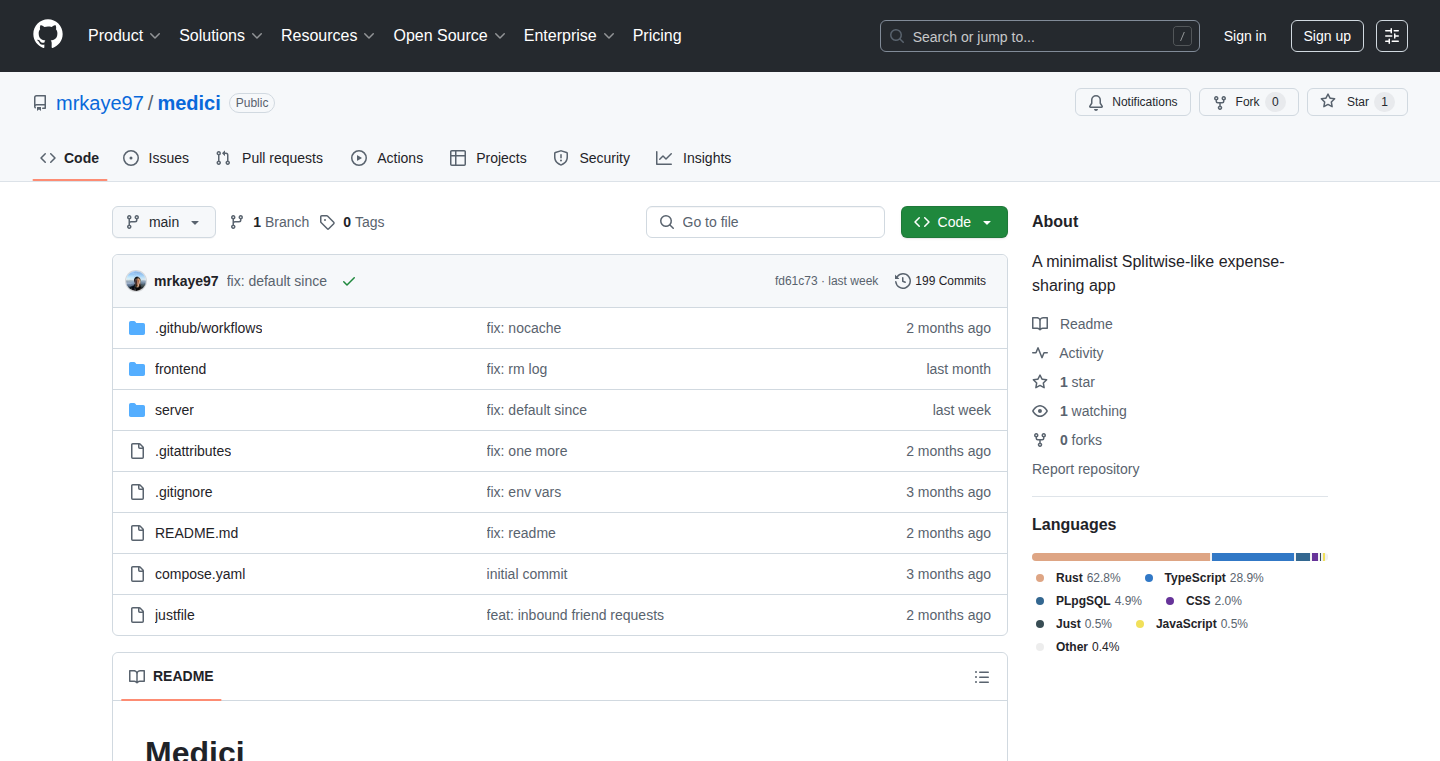Click the server folder icon
The height and width of the screenshot is (761, 1440).
tap(137, 410)
